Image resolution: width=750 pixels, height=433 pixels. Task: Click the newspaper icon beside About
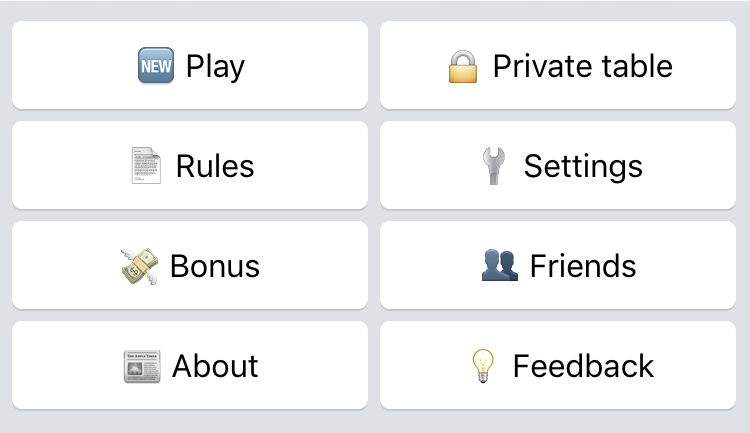[142, 366]
